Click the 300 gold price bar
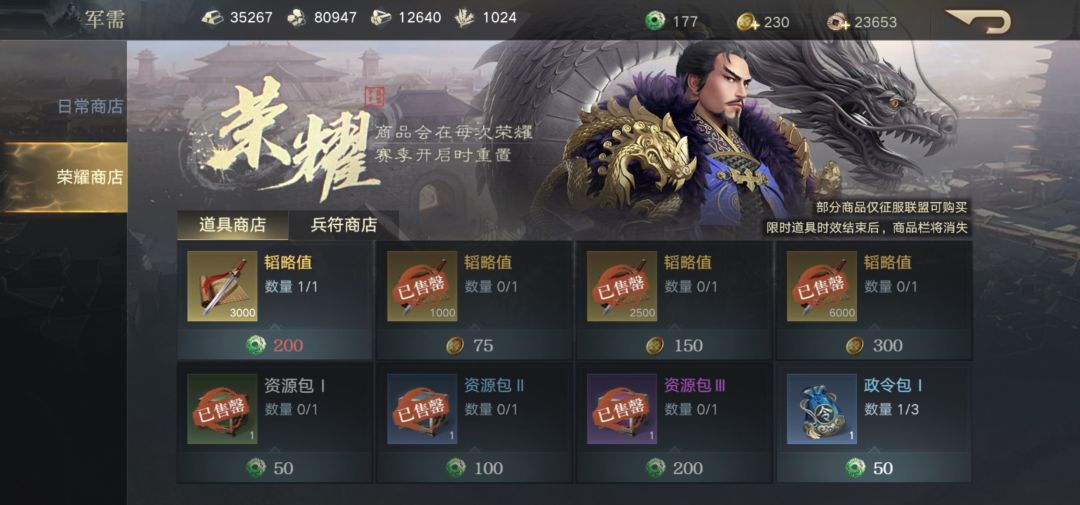1080x505 pixels. [874, 345]
